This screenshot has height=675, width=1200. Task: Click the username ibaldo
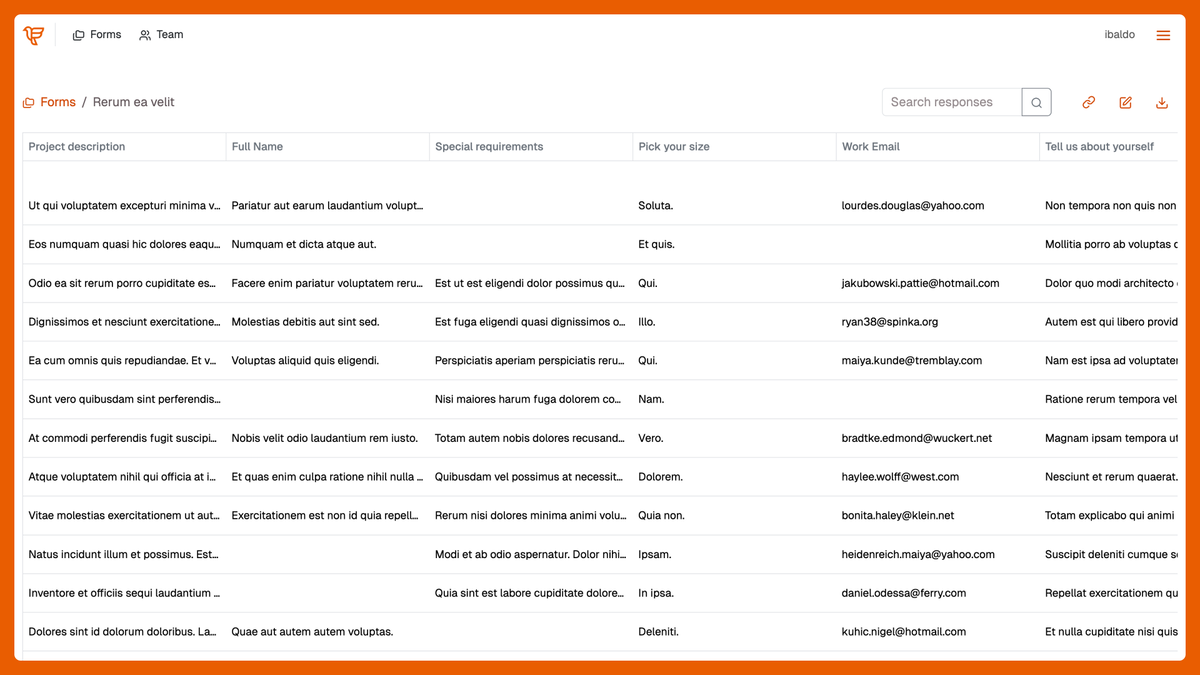click(1119, 34)
